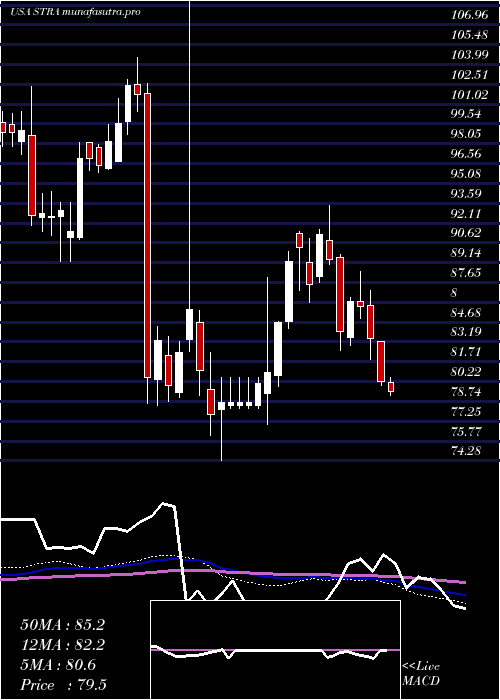Image resolution: width=500 pixels, height=700 pixels.
Task: Click the '12MA : 82.2' readout
Action: pos(62,645)
